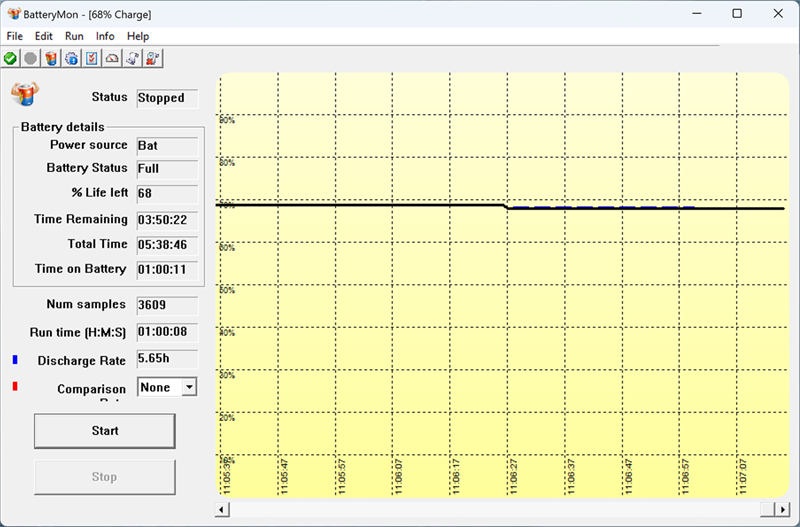
Task: Click the scroll log toolbar icon
Action: tap(133, 59)
